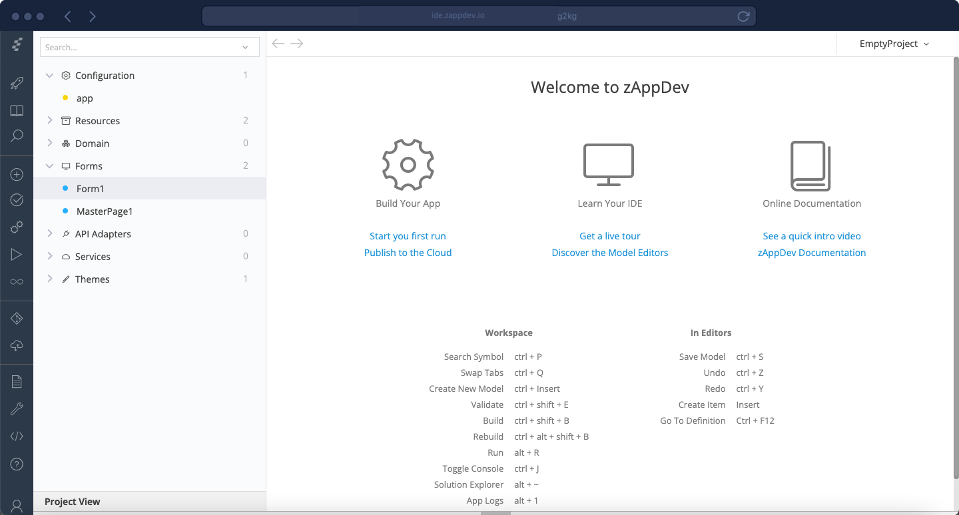Screen dimensions: 959x515
Task: Expand the Resources tree node
Action: click(50, 121)
